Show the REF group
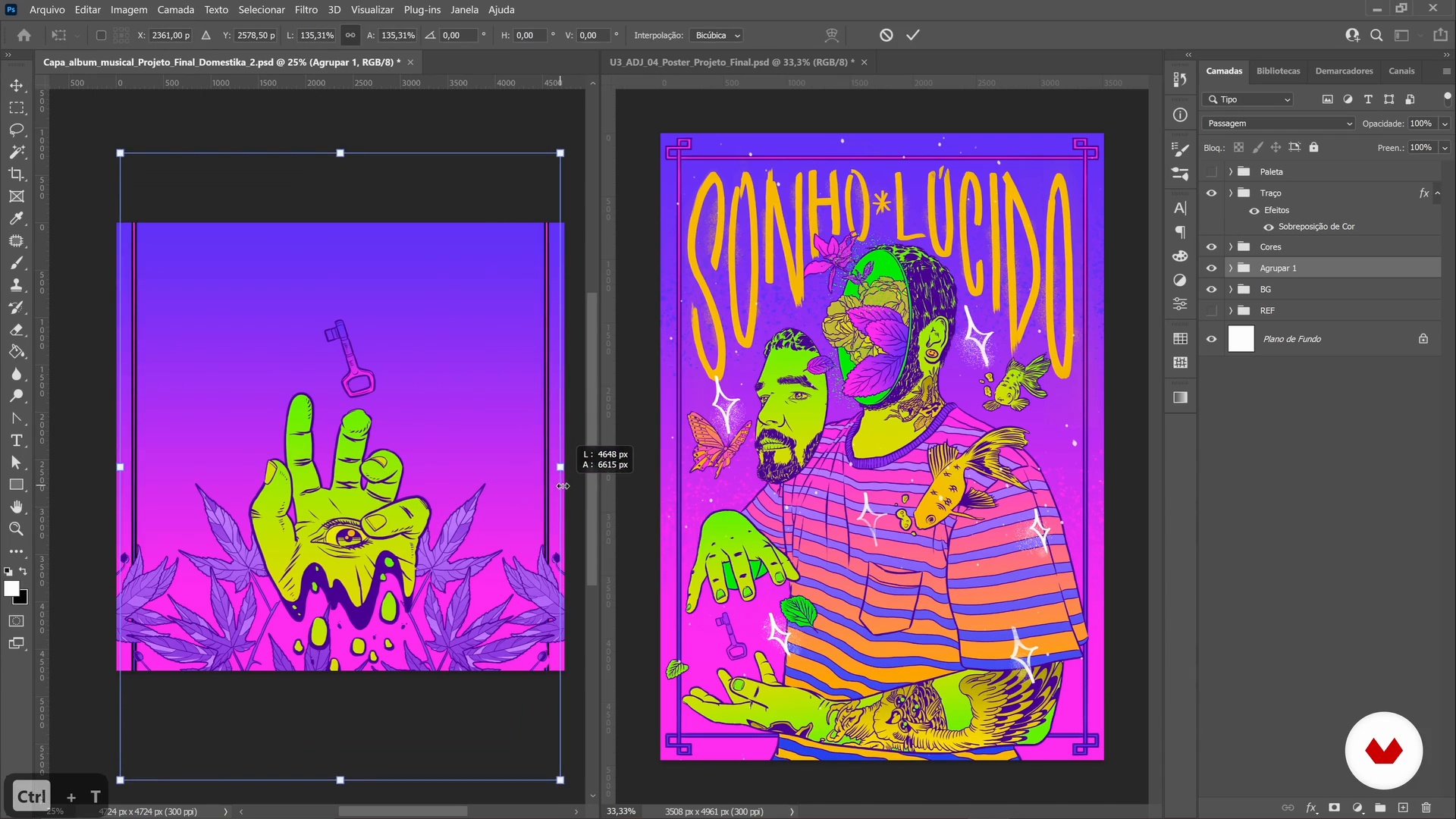The width and height of the screenshot is (1456, 819). pos(1212,311)
